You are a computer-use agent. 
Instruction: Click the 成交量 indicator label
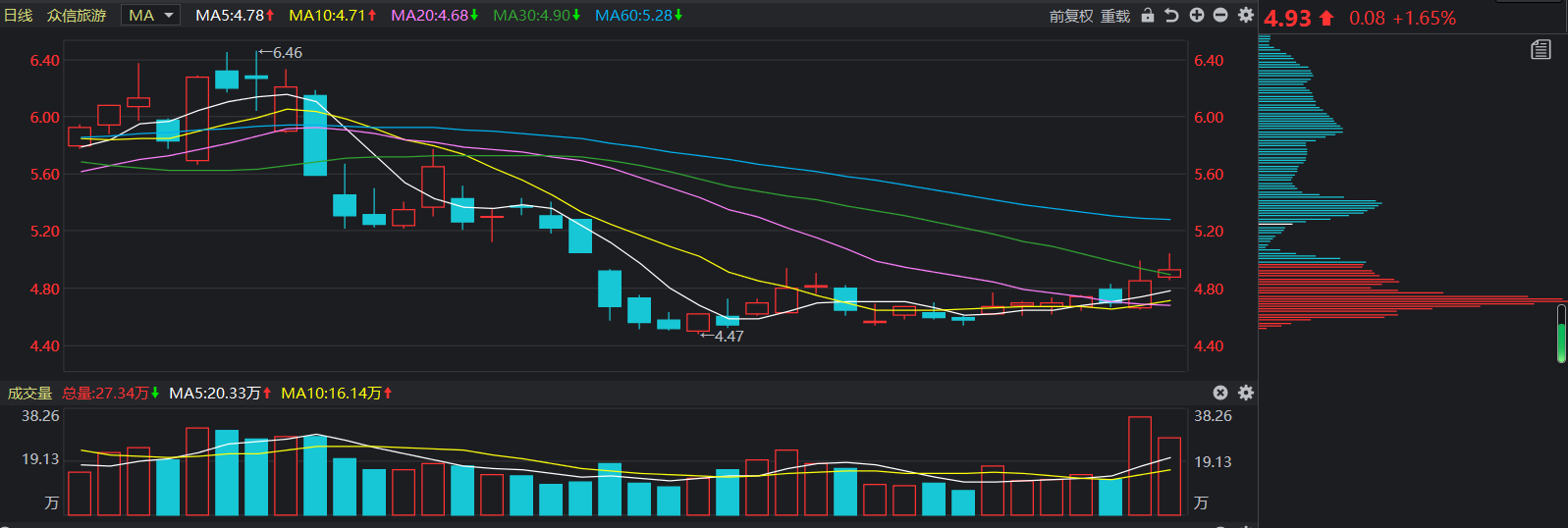pyautogui.click(x=29, y=393)
